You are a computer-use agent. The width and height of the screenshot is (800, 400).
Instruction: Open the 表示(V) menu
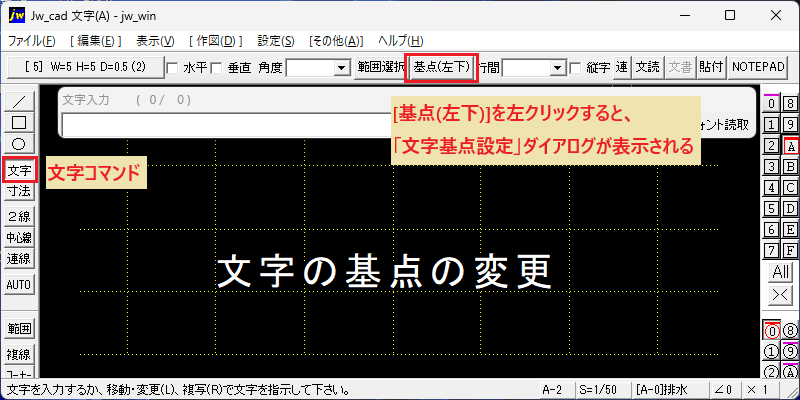tap(156, 41)
